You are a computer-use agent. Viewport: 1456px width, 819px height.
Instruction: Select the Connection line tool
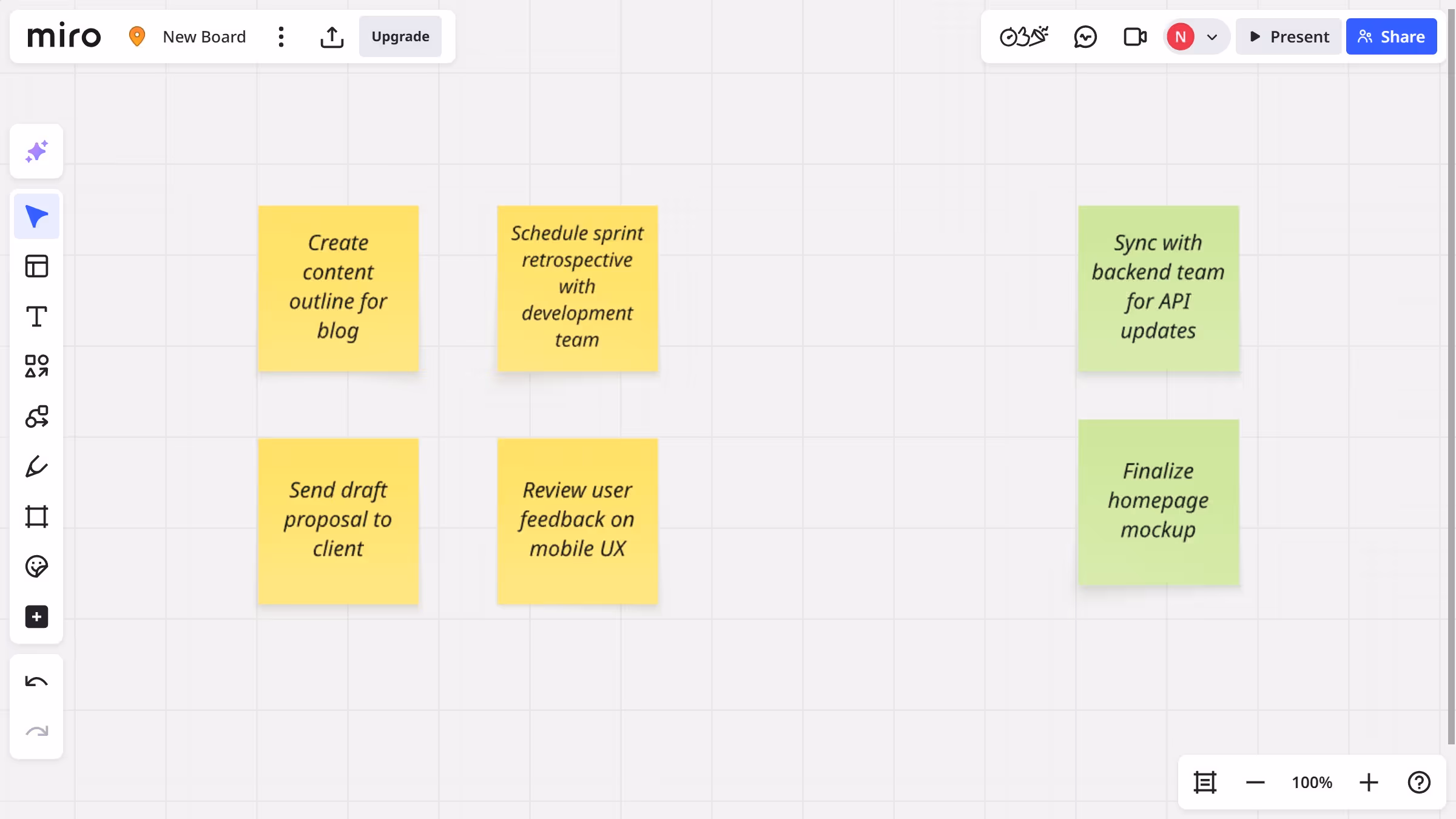(x=36, y=416)
